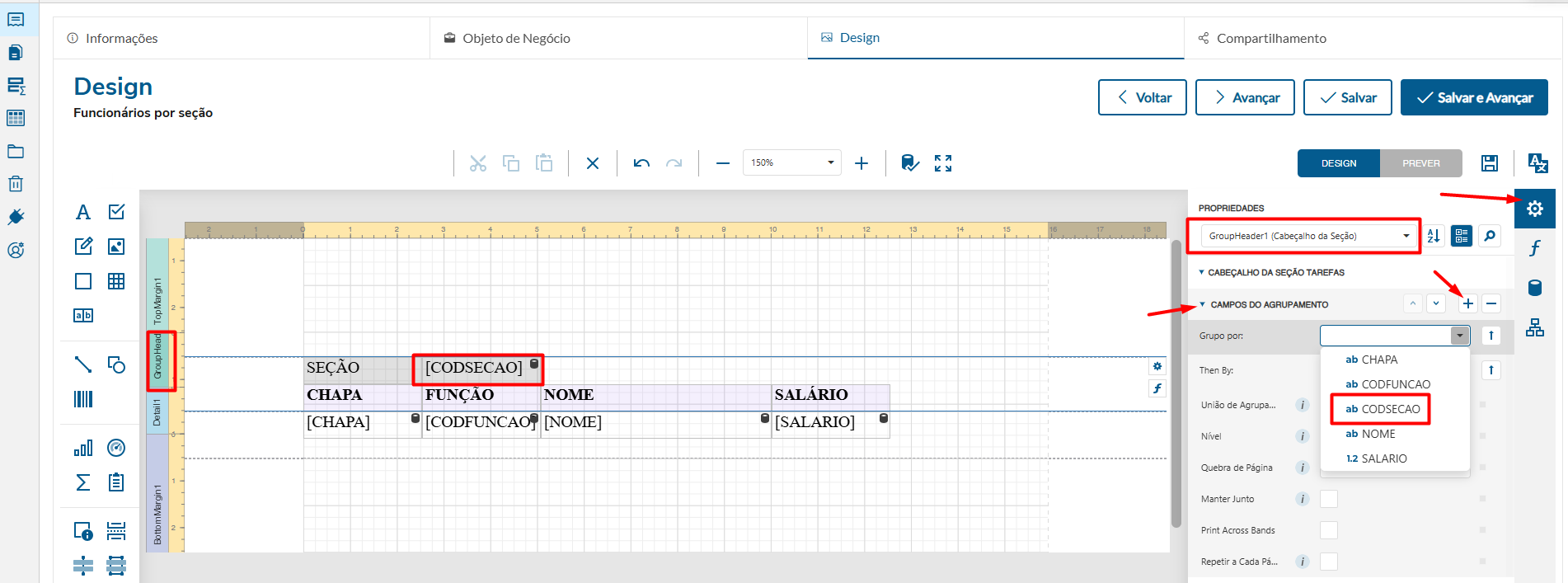Open the Grupo por combo box arrow

(1460, 336)
